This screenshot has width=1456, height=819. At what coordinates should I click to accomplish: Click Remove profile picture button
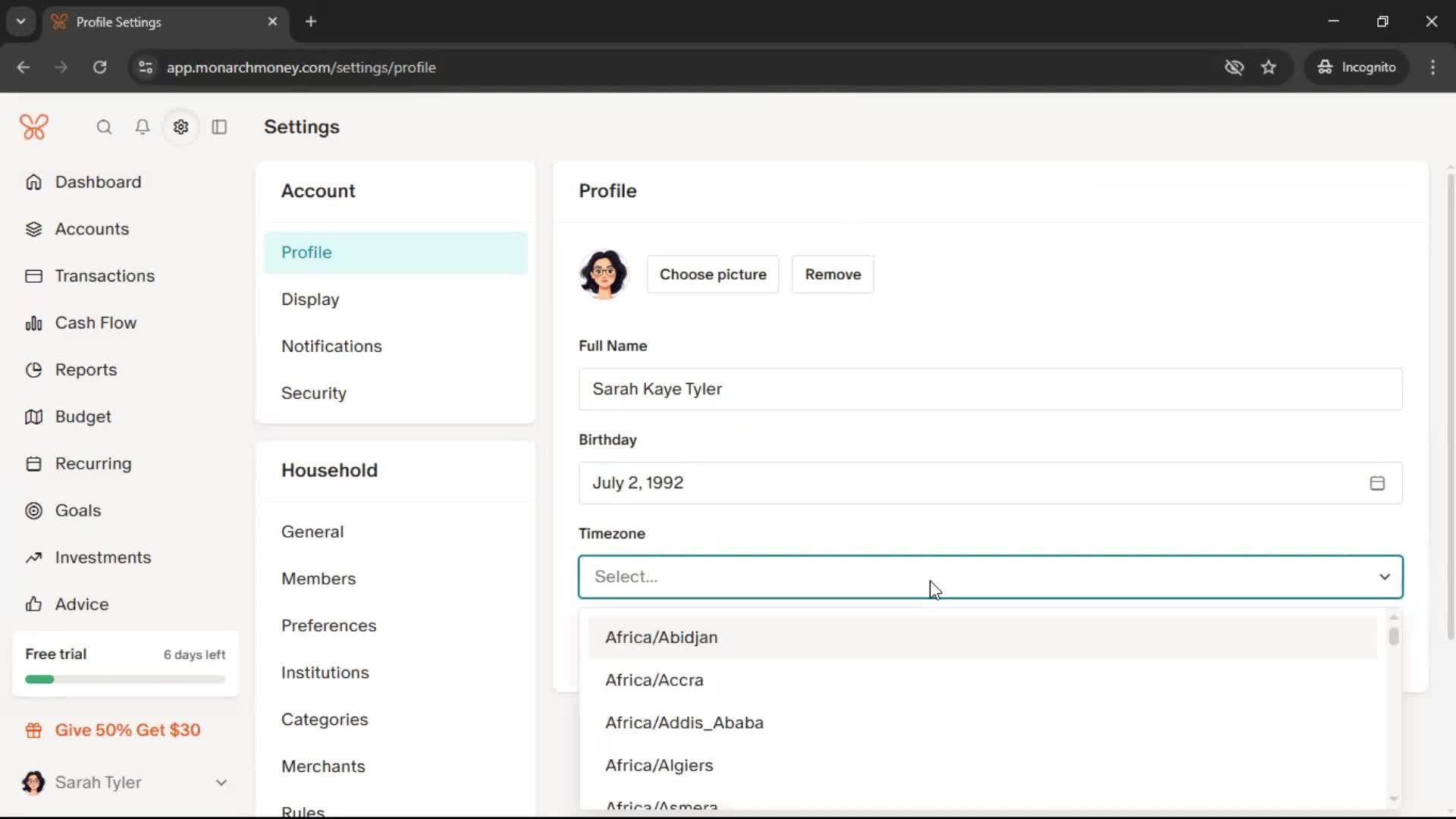tap(833, 275)
